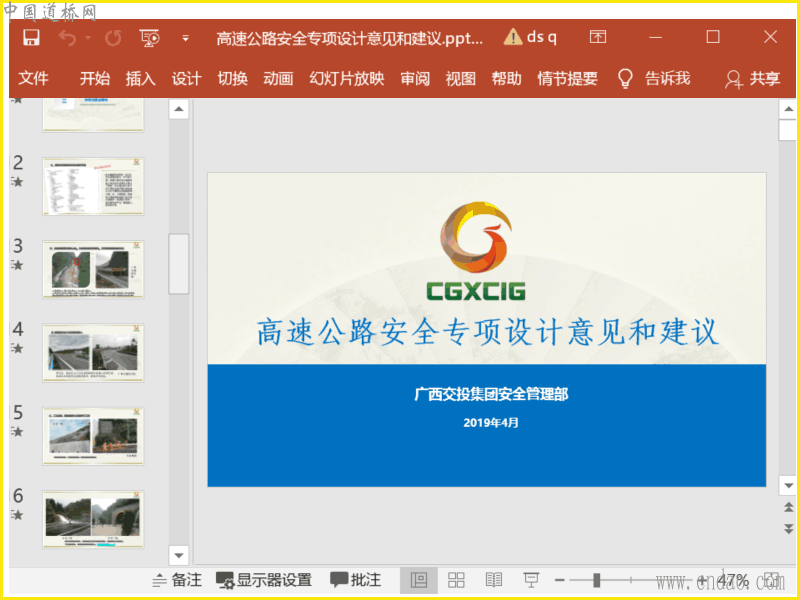The image size is (800, 600).
Task: Select slide 6 thumbnail
Action: point(93,519)
